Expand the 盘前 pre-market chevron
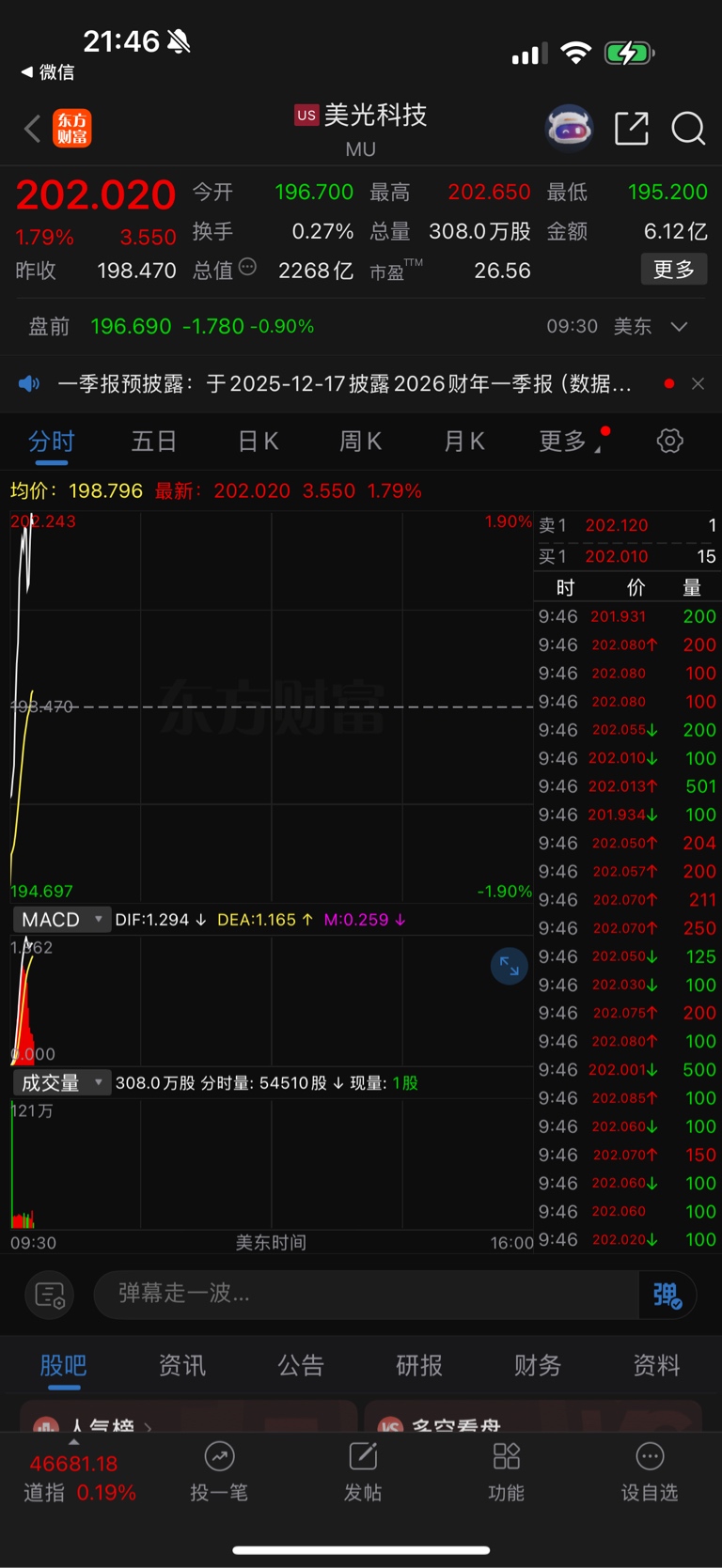This screenshot has width=722, height=1568. [x=679, y=326]
